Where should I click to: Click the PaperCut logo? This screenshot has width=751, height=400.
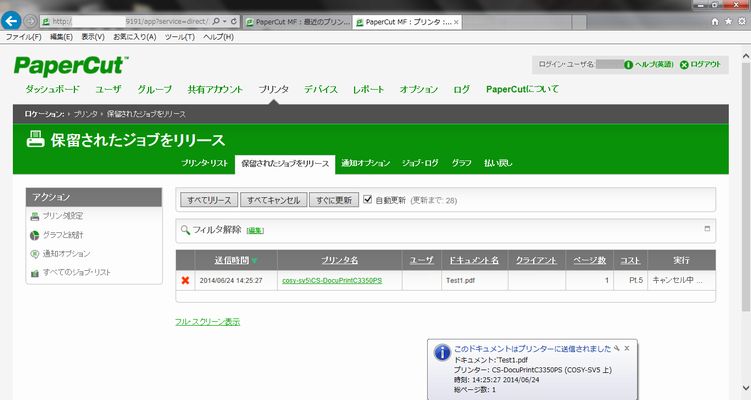71,66
